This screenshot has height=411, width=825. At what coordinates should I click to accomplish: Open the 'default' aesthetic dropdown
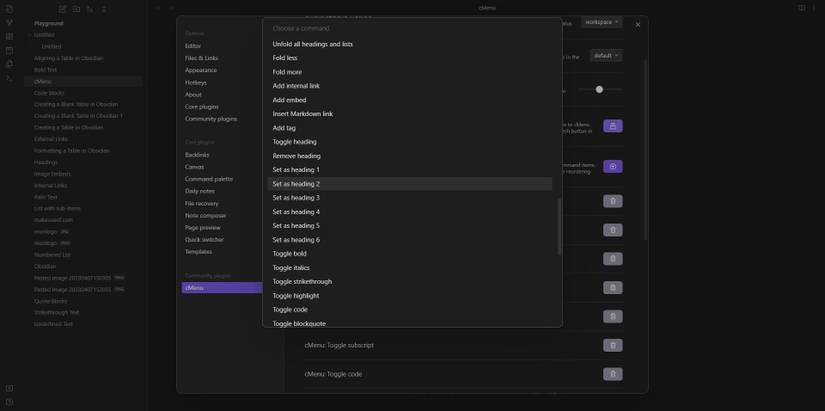606,55
